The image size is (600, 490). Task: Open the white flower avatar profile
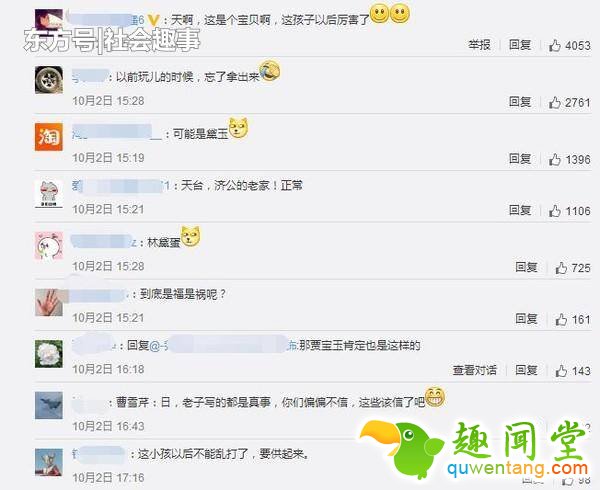pos(49,354)
